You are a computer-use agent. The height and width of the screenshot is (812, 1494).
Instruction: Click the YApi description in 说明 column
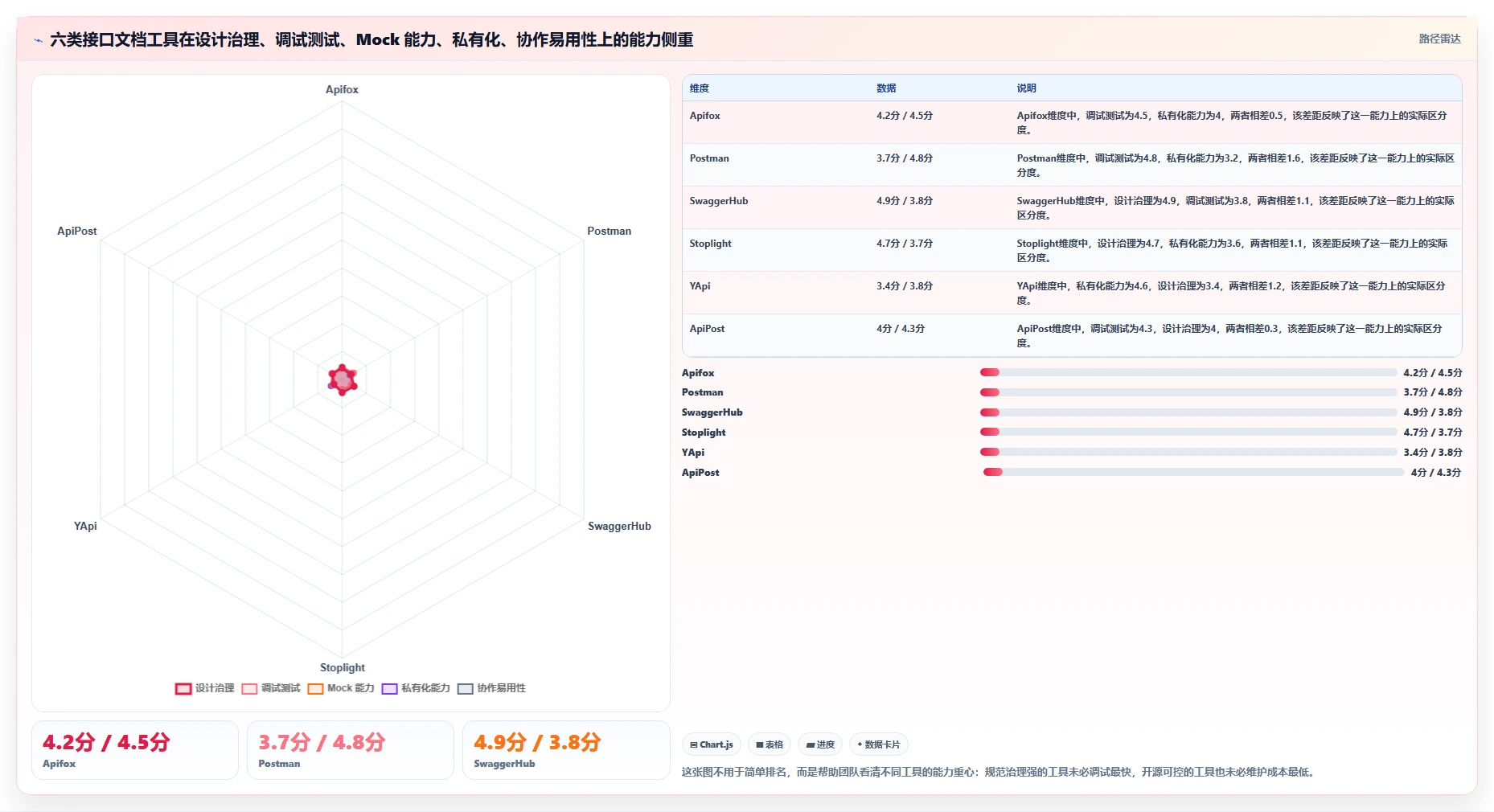(1231, 293)
